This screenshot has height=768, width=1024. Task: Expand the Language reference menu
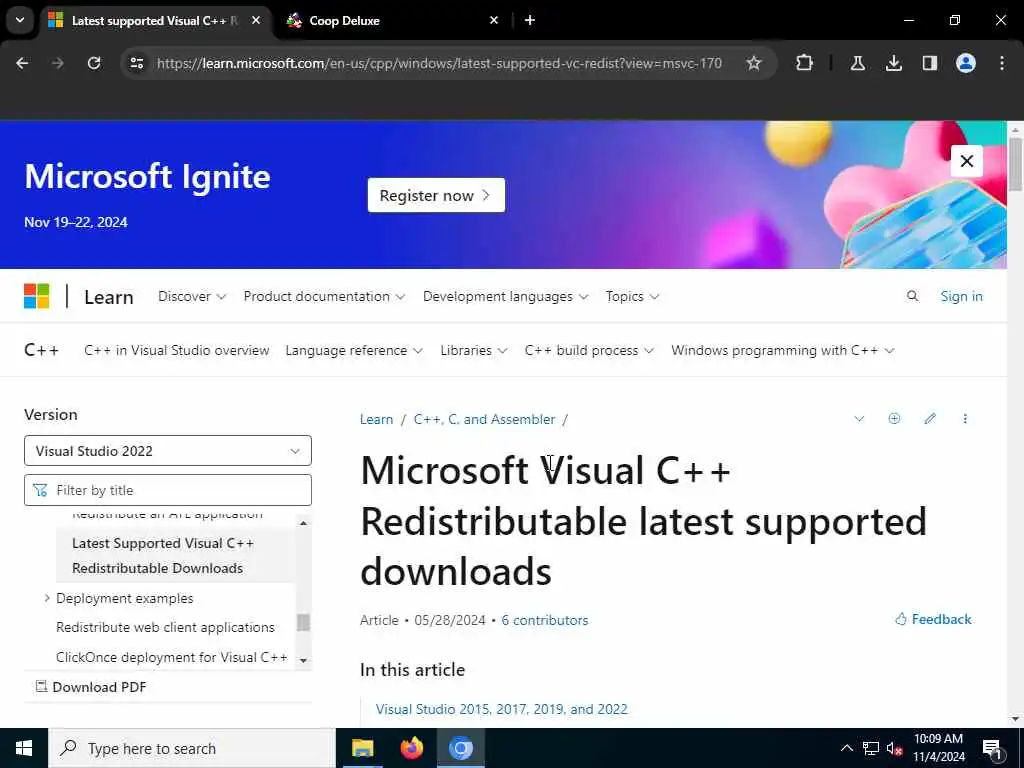click(x=354, y=350)
